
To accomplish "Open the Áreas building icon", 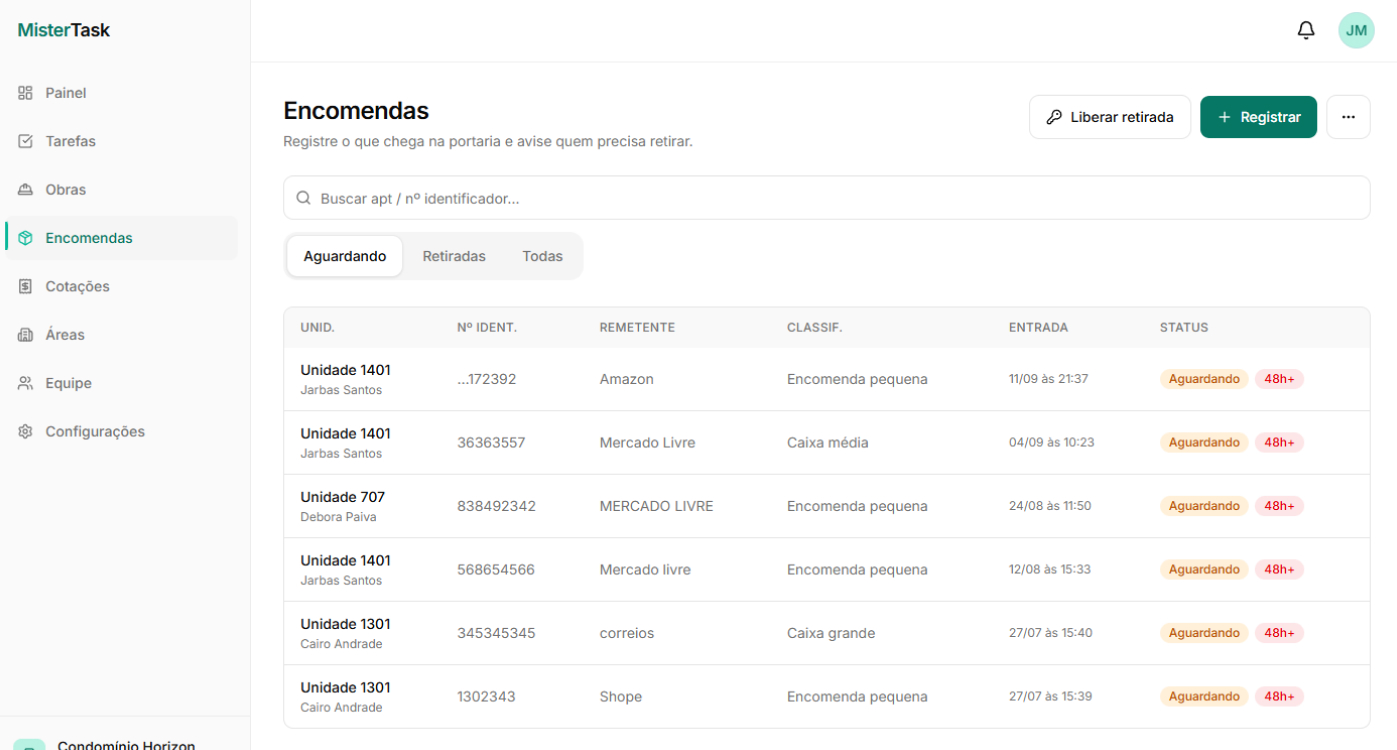I will [26, 335].
